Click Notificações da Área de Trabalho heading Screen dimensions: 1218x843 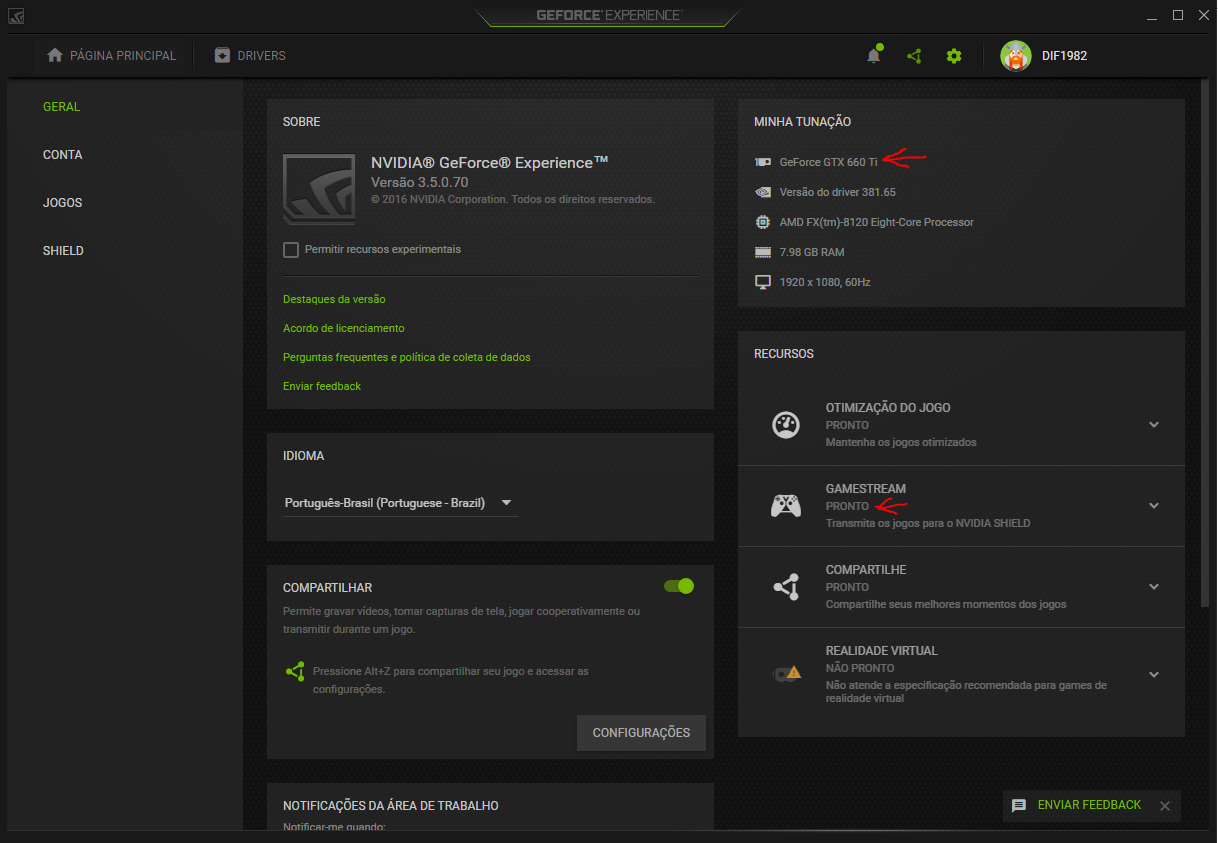point(391,806)
